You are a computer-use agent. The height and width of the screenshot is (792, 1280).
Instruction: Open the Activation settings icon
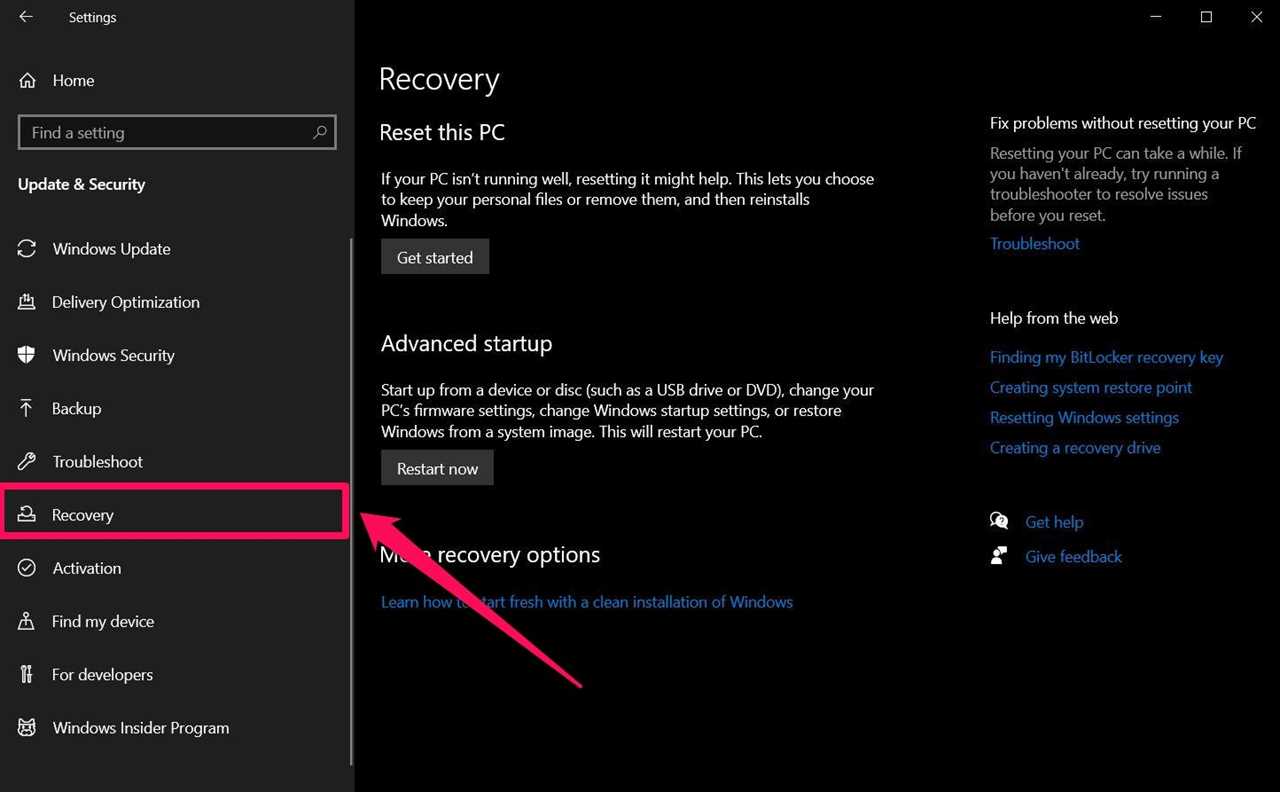(27, 568)
